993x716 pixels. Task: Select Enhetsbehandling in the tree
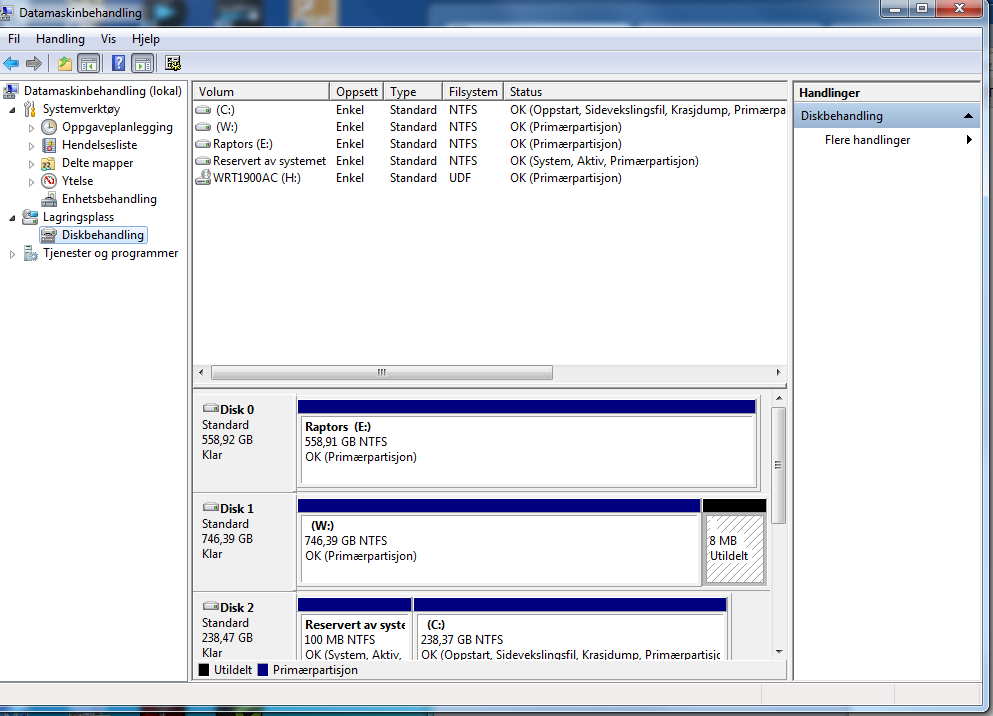(109, 199)
